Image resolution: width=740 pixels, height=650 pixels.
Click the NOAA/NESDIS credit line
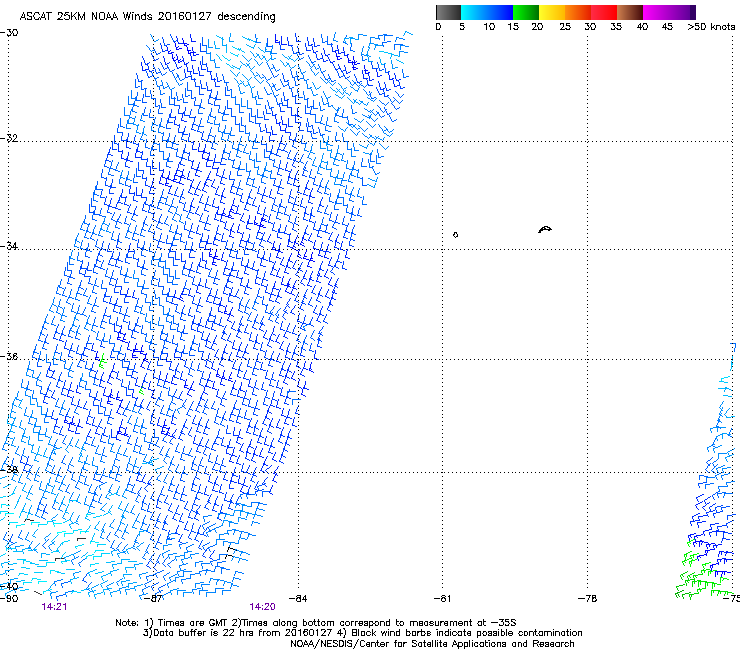(x=432, y=644)
